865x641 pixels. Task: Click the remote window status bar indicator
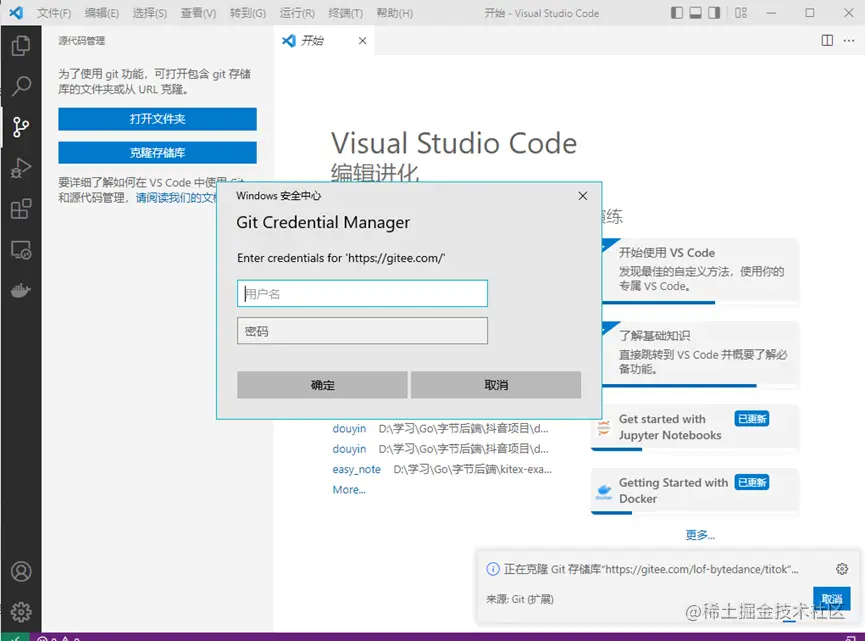point(15,637)
